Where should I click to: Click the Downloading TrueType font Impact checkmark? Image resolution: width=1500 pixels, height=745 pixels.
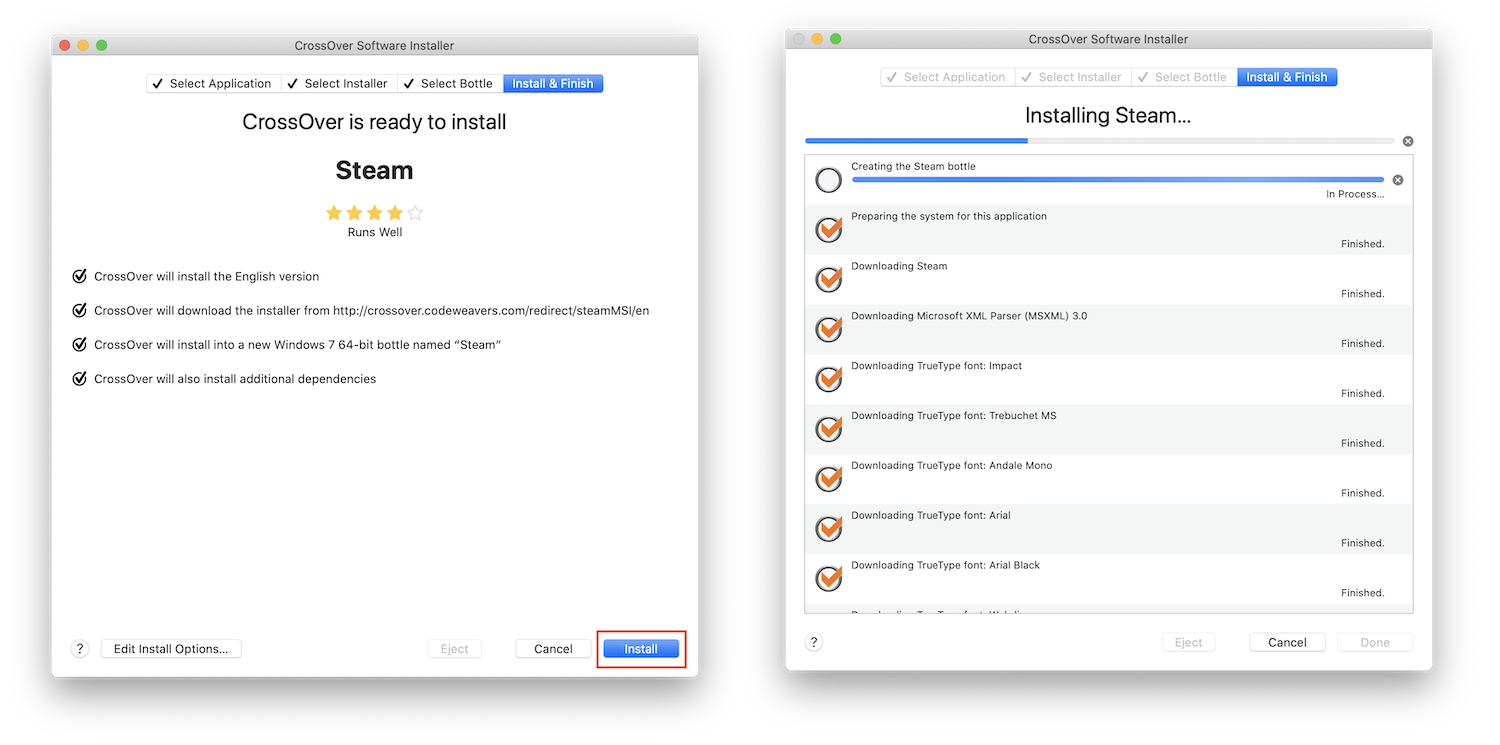[x=828, y=379]
